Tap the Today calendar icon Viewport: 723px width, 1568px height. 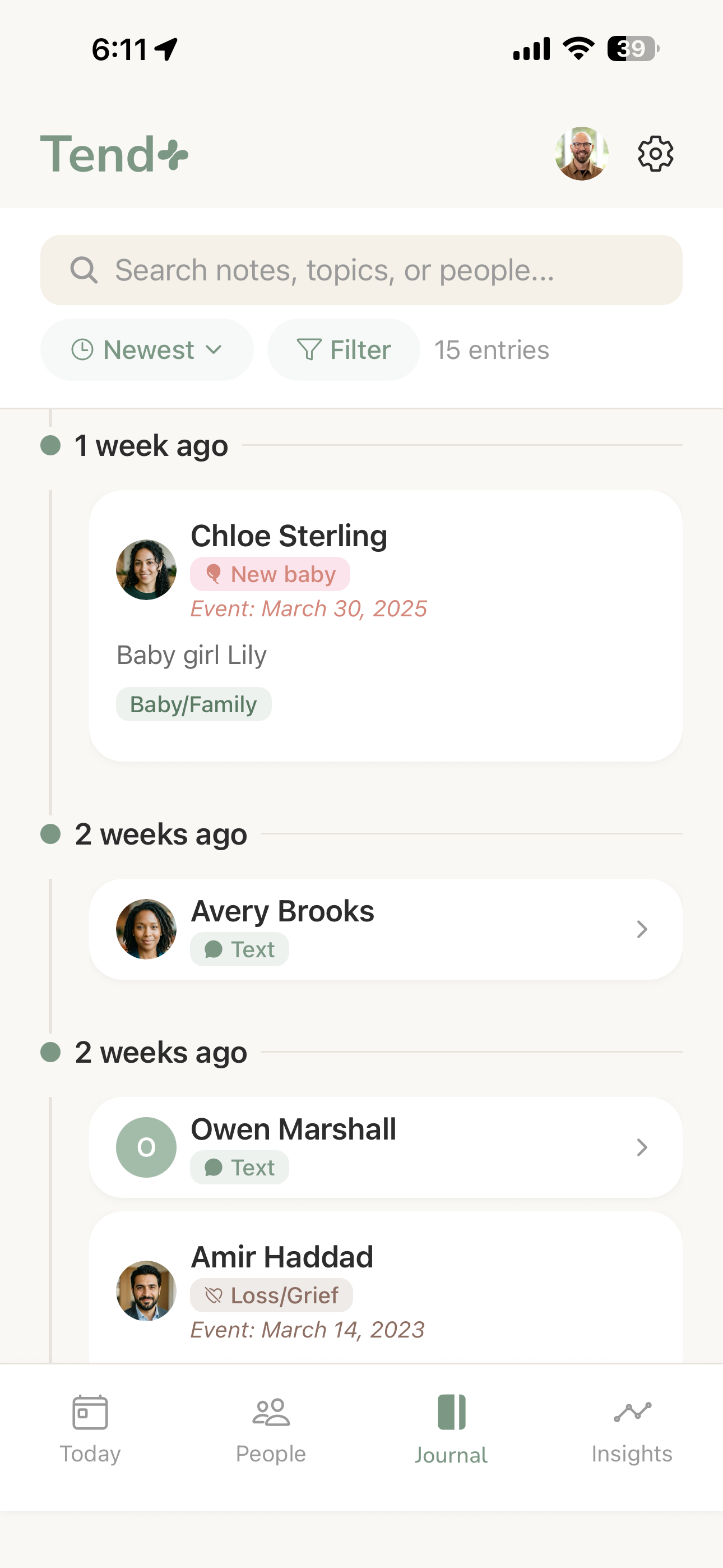coord(90,1412)
